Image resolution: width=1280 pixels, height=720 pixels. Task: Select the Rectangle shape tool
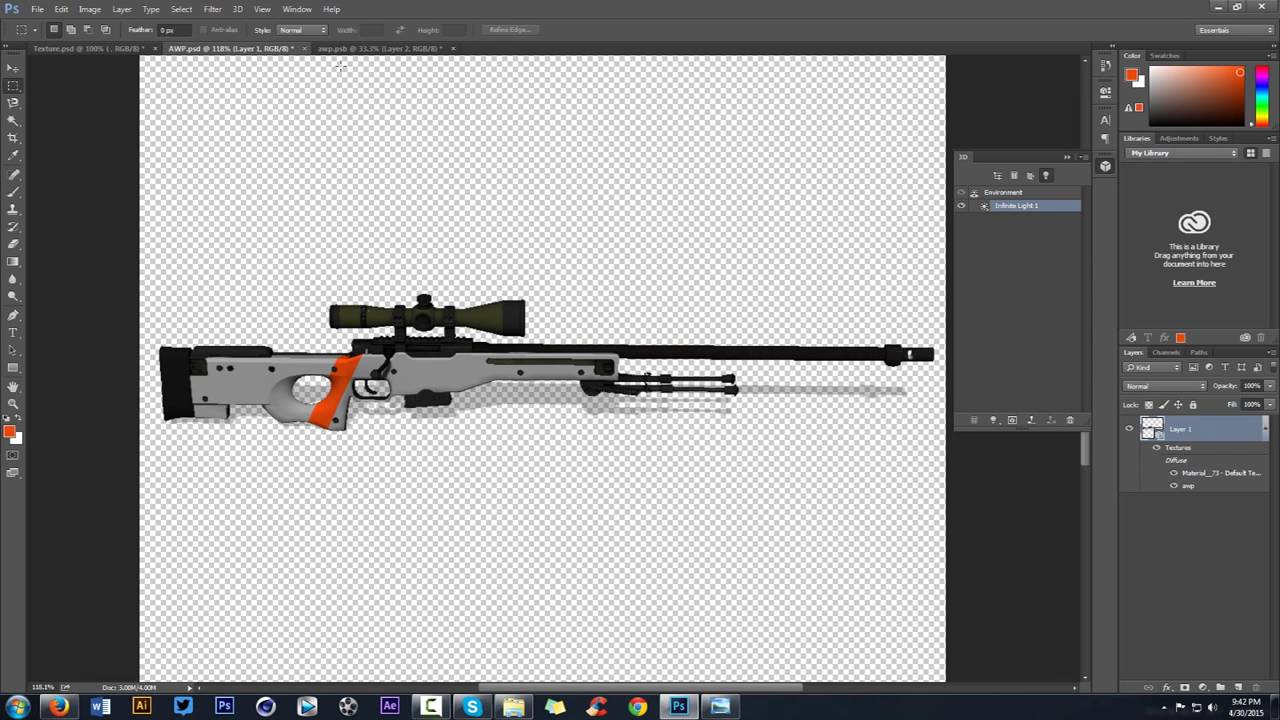13,367
